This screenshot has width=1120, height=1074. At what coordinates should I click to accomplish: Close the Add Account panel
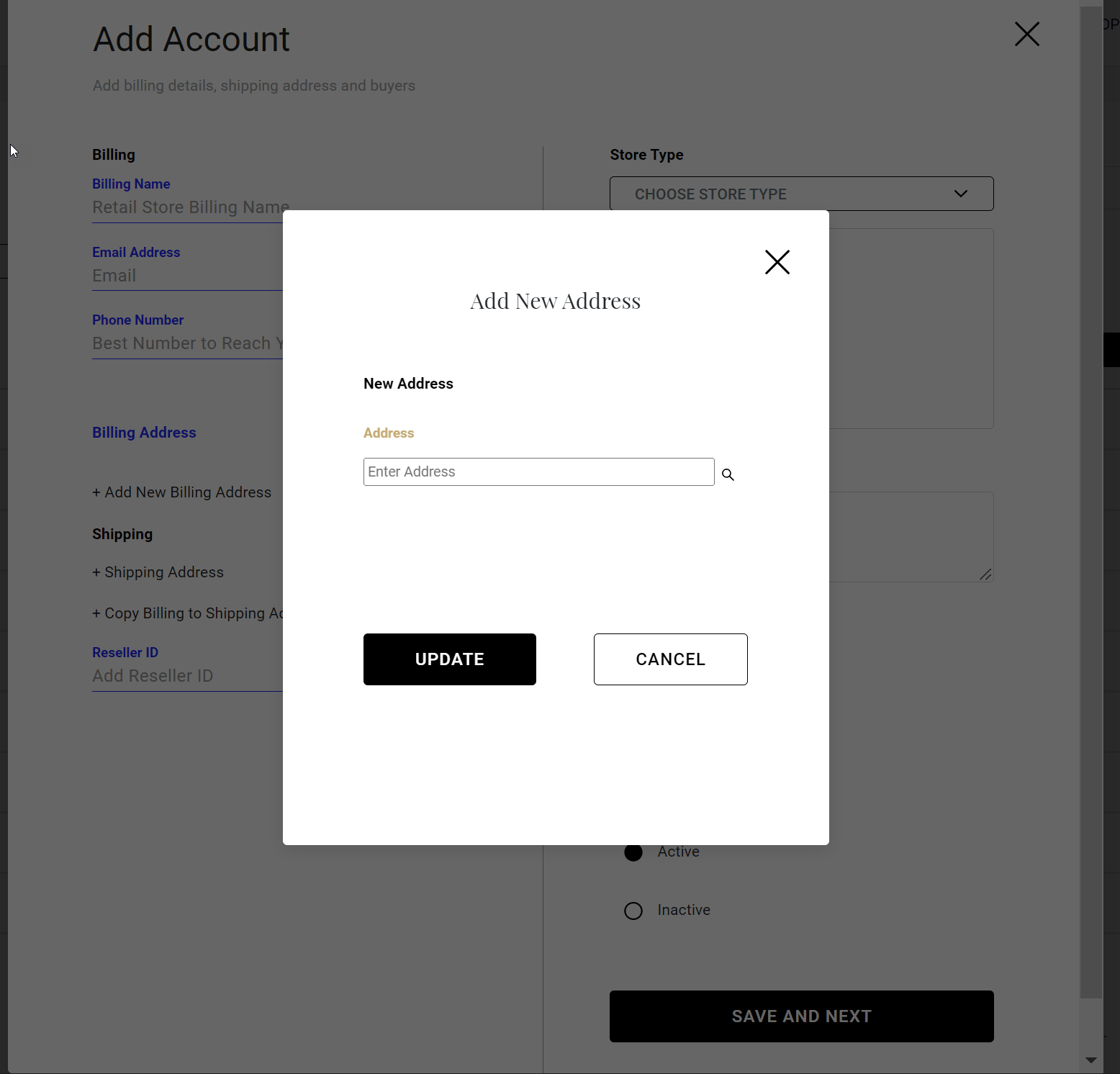point(1026,34)
